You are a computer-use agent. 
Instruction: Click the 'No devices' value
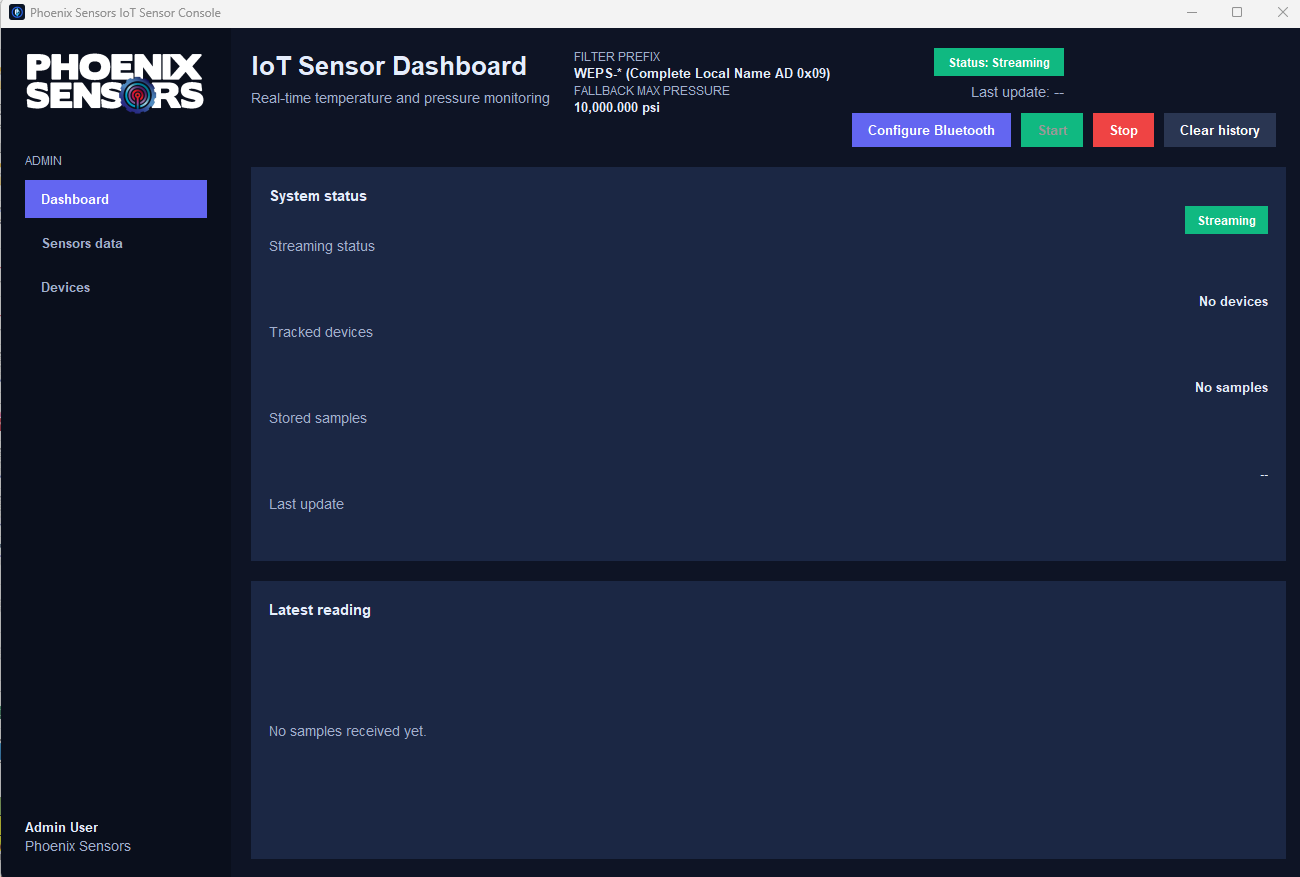1233,301
